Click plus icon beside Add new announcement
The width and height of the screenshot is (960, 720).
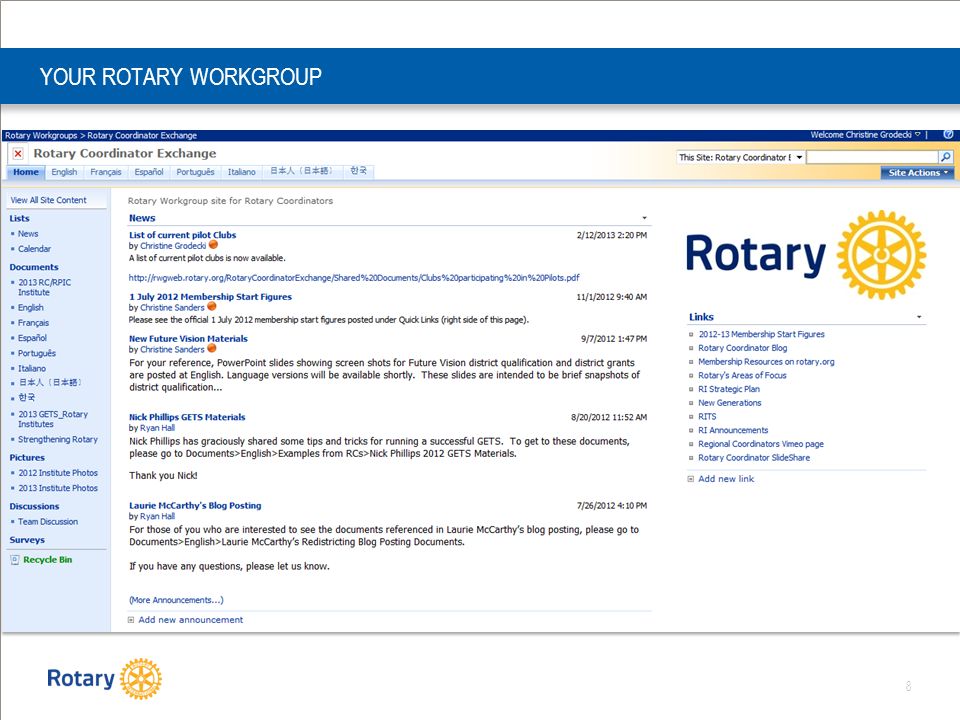(131, 620)
